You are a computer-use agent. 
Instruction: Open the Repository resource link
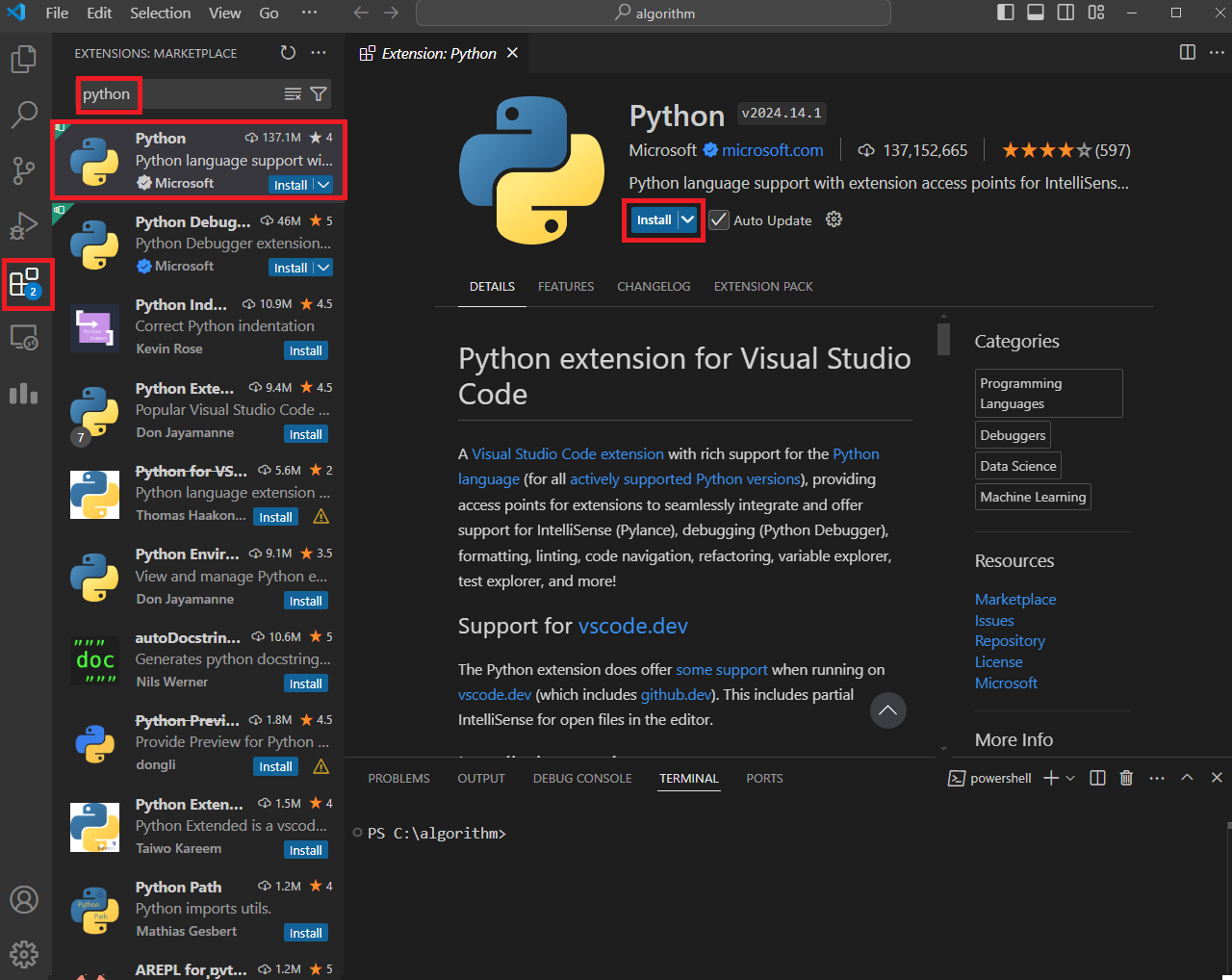pyautogui.click(x=1010, y=641)
